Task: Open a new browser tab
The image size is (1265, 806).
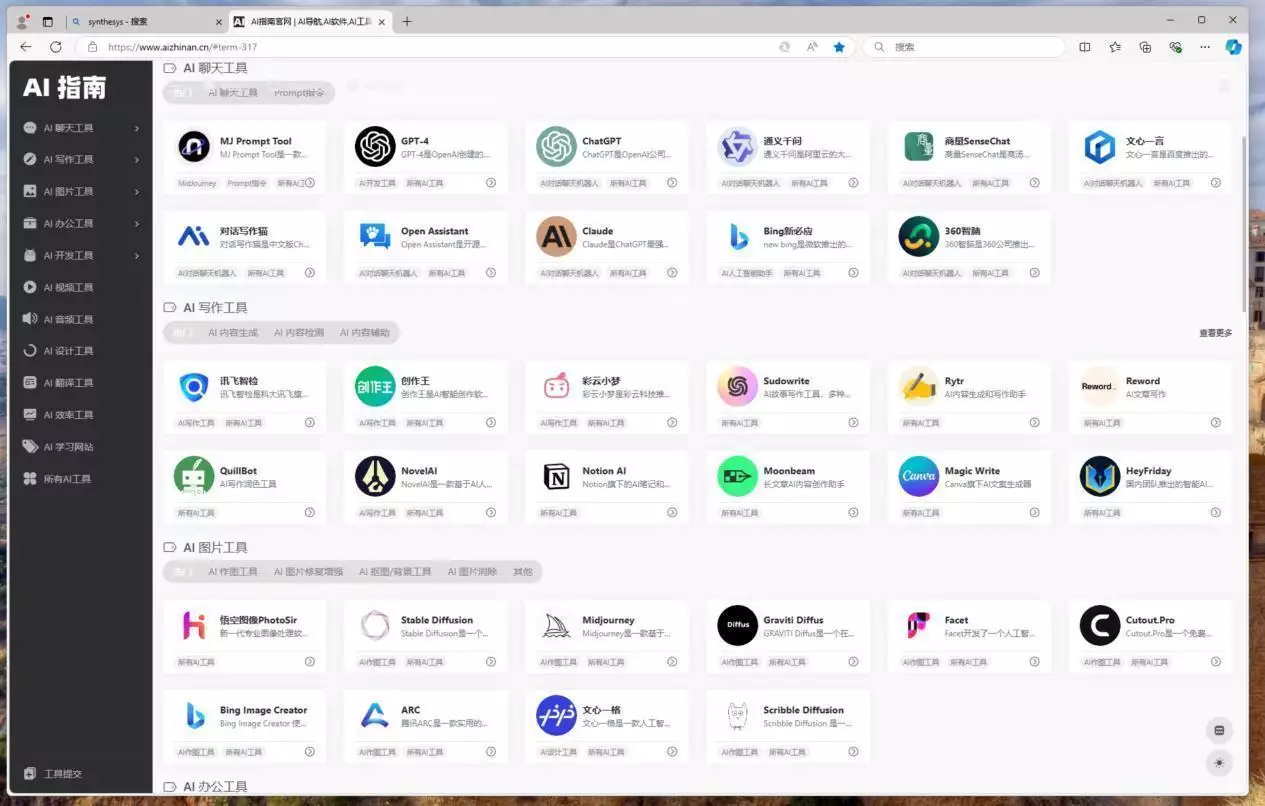Action: 406,21
